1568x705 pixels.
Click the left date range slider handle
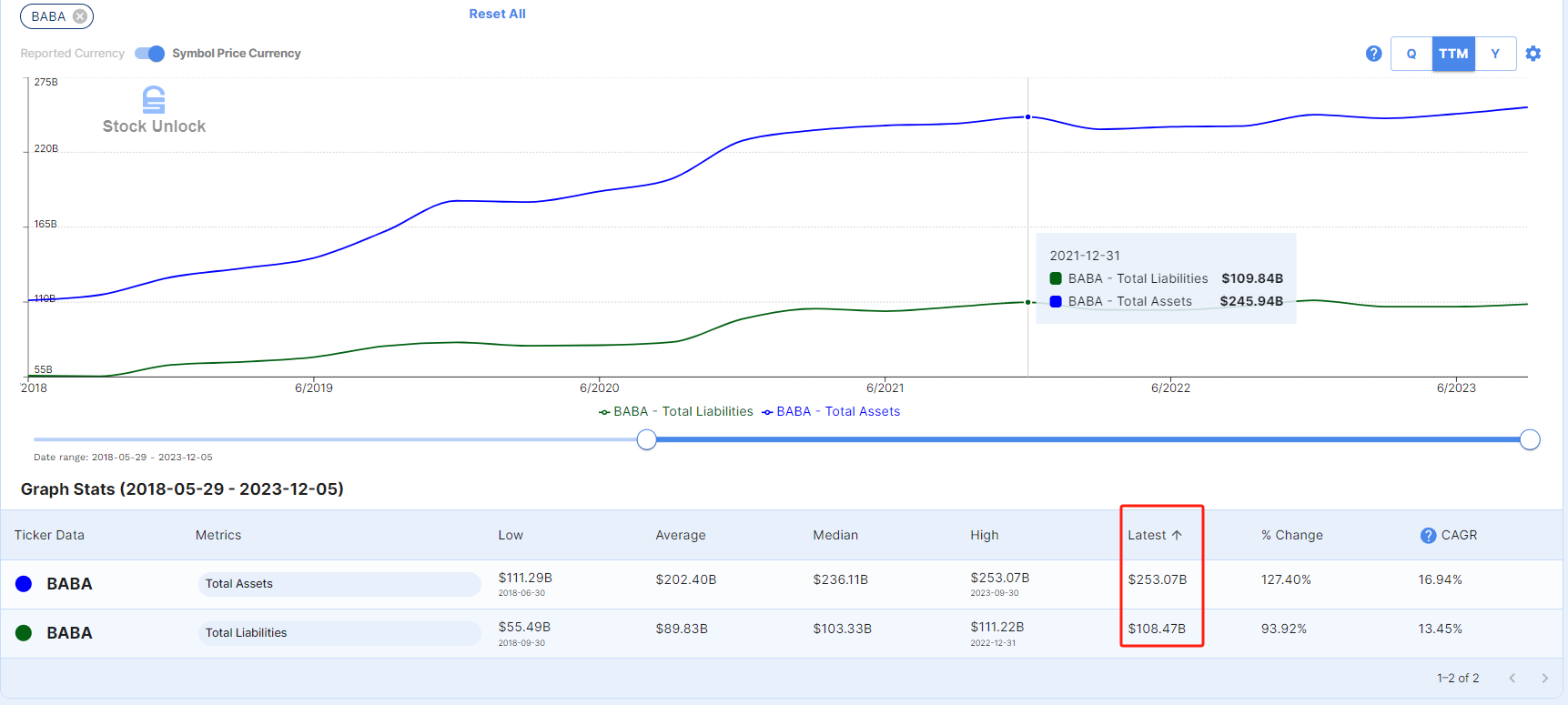646,440
